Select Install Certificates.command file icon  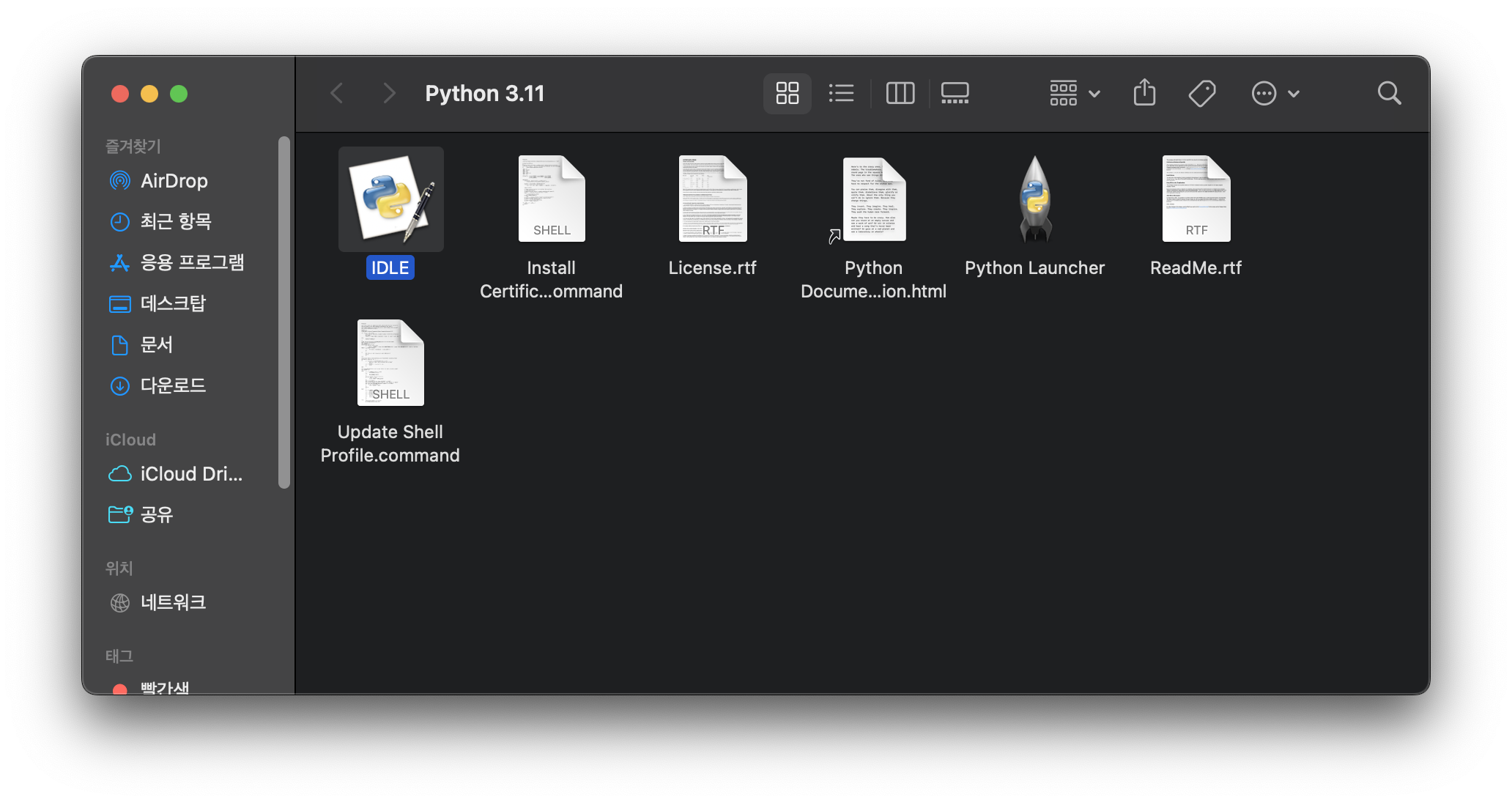tap(552, 199)
